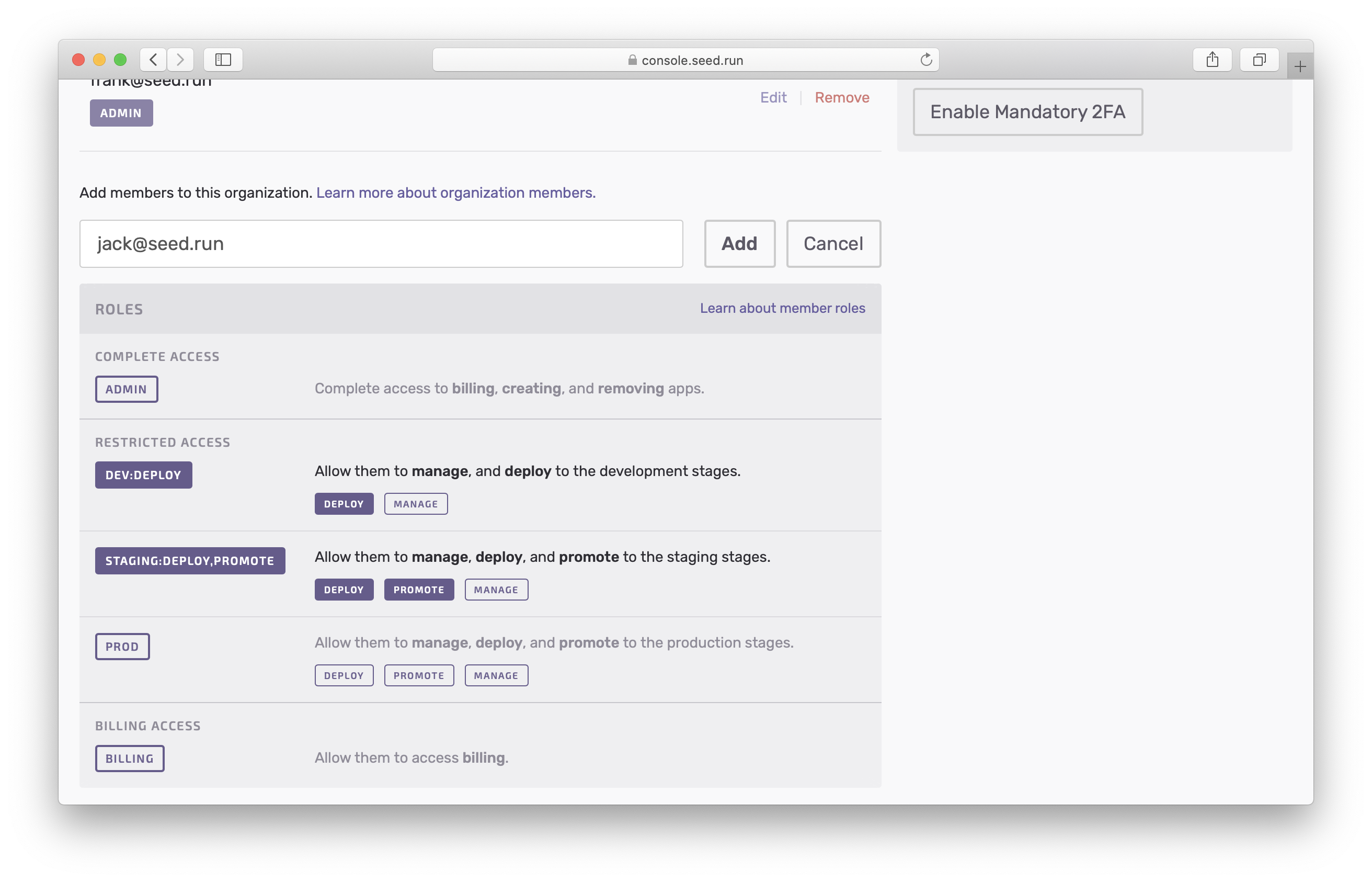Click the browser back arrow icon

[x=153, y=60]
